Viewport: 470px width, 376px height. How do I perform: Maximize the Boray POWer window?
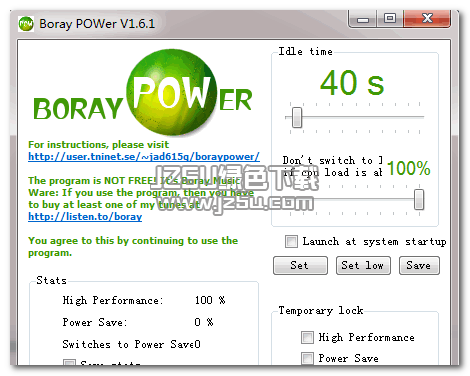(390, 19)
